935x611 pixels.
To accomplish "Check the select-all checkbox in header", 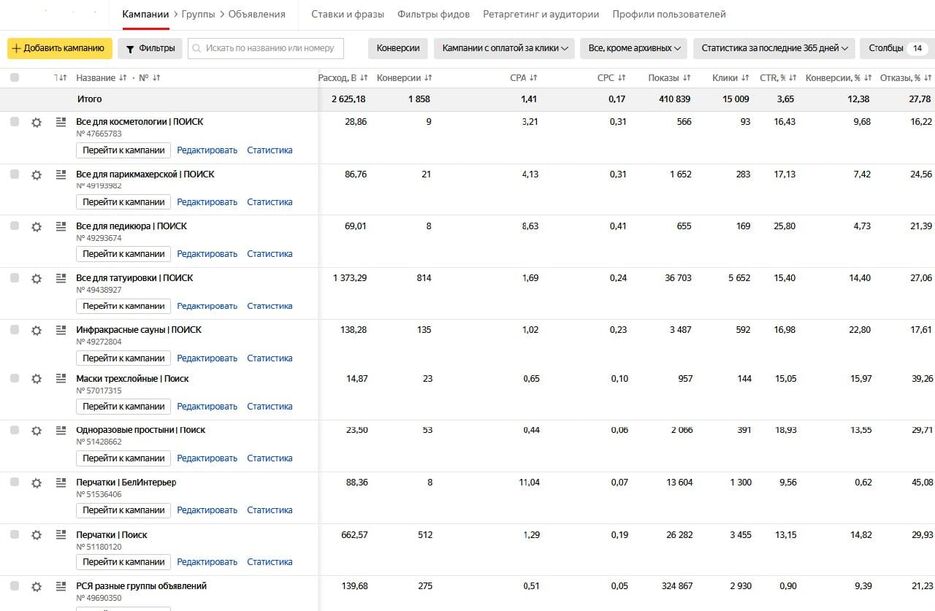I will click(x=15, y=77).
